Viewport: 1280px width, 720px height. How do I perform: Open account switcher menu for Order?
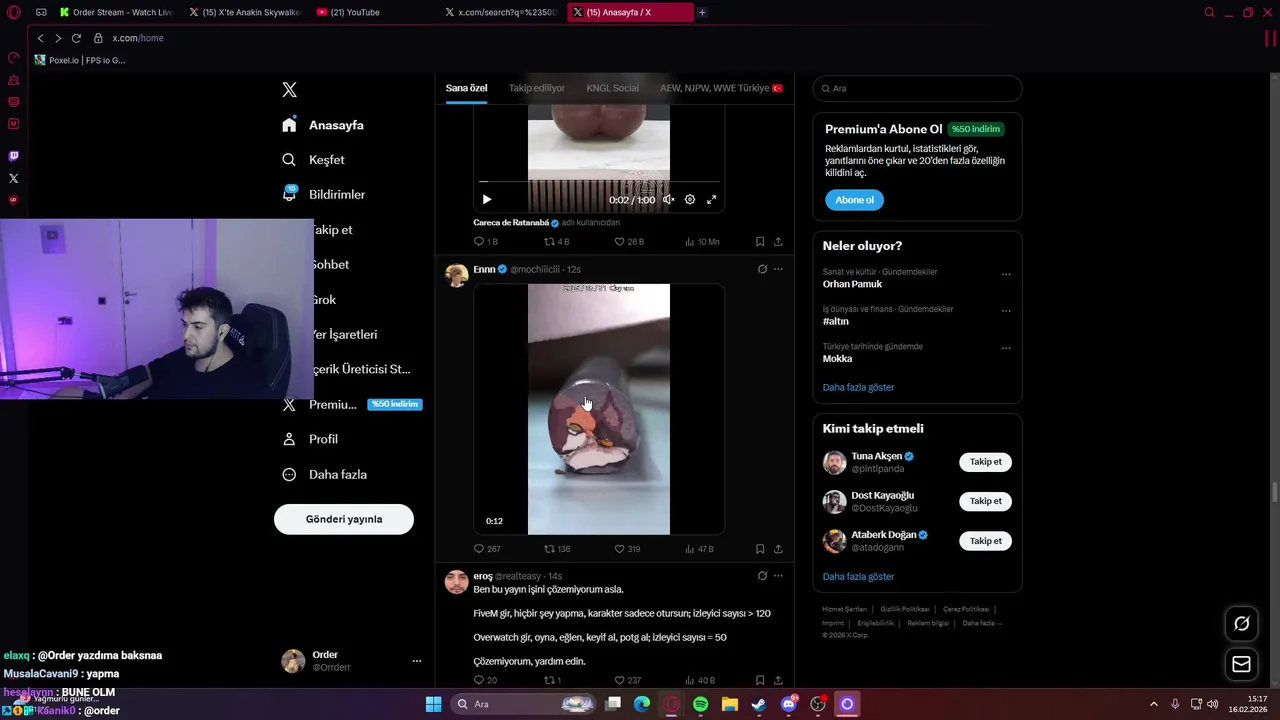417,661
